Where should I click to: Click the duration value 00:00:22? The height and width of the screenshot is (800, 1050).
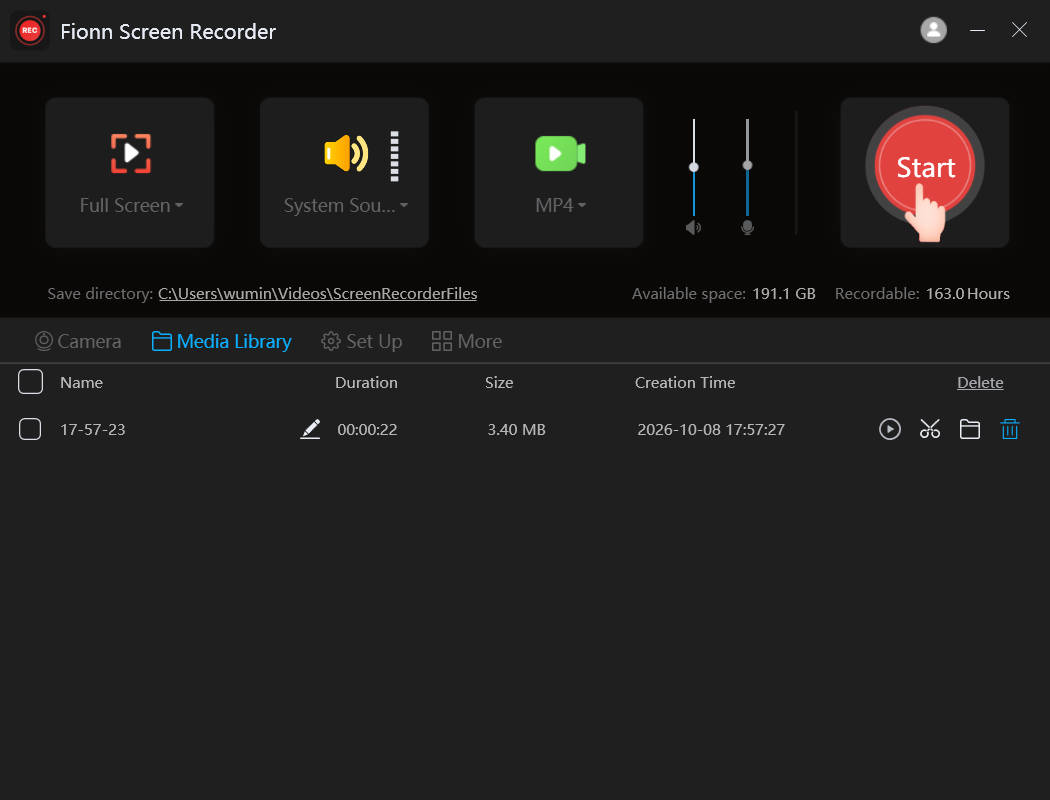tap(367, 430)
